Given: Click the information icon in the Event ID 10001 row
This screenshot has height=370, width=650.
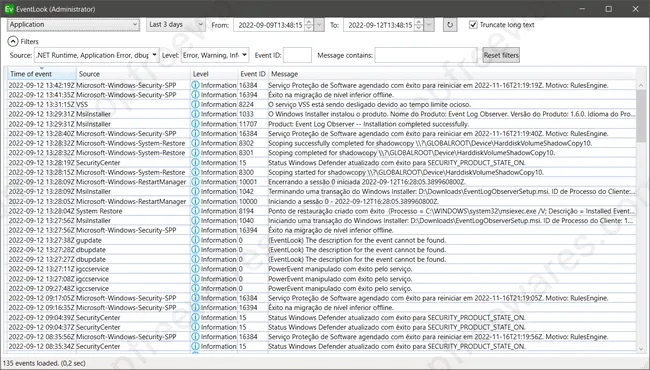Looking at the screenshot, I should (x=195, y=181).
